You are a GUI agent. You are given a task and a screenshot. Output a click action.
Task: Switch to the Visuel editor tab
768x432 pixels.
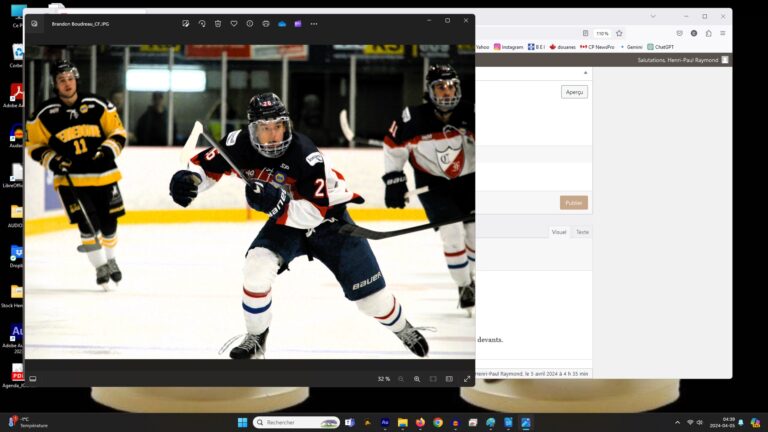pos(559,232)
